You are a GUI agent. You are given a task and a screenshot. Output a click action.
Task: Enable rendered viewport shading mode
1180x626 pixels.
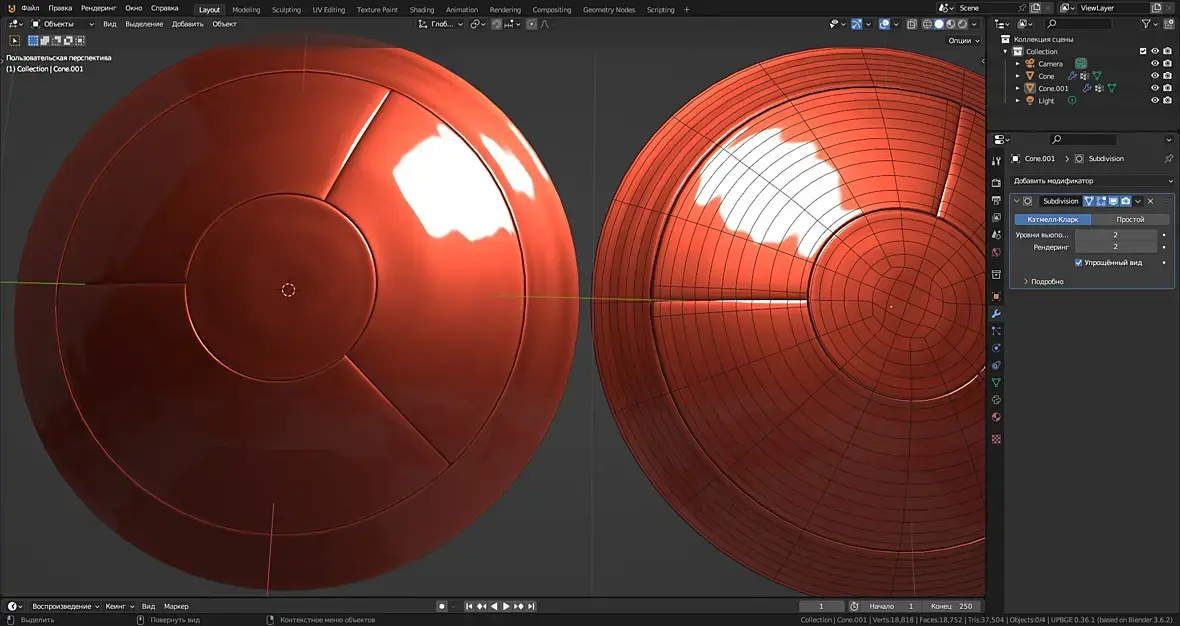click(x=963, y=24)
